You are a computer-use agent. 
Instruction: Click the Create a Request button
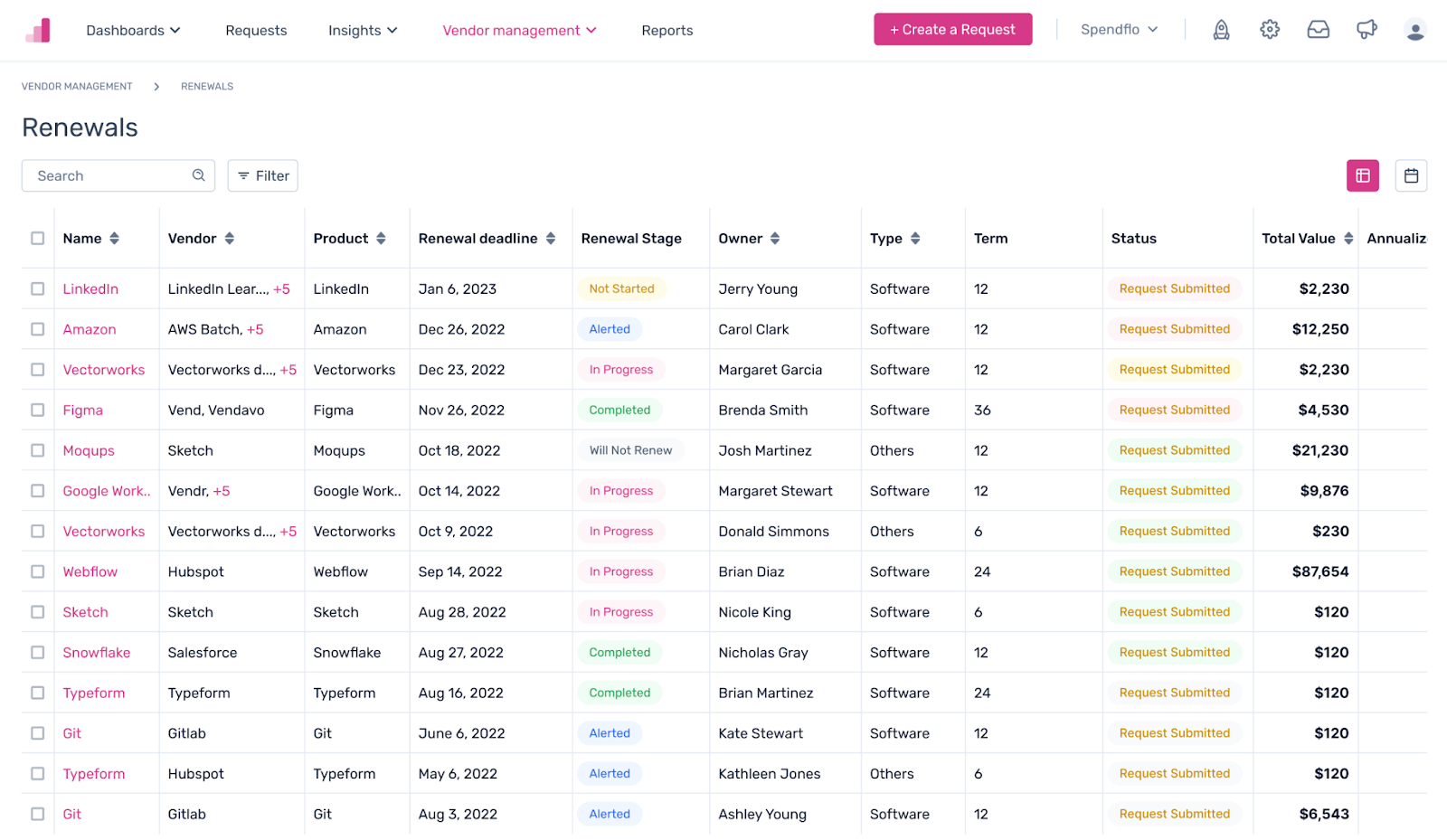pyautogui.click(x=952, y=30)
